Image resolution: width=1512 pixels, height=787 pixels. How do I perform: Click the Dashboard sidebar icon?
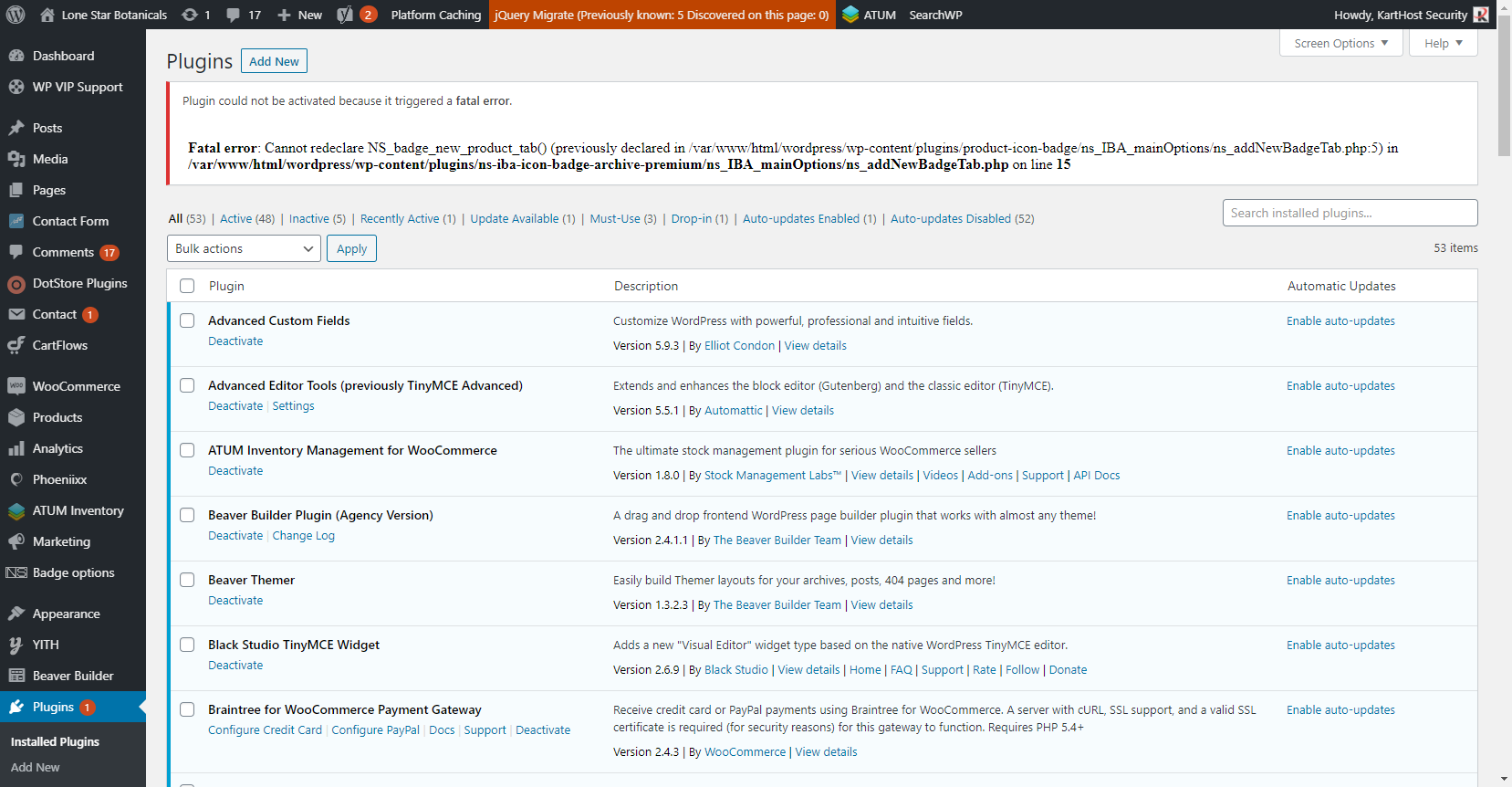pos(16,56)
